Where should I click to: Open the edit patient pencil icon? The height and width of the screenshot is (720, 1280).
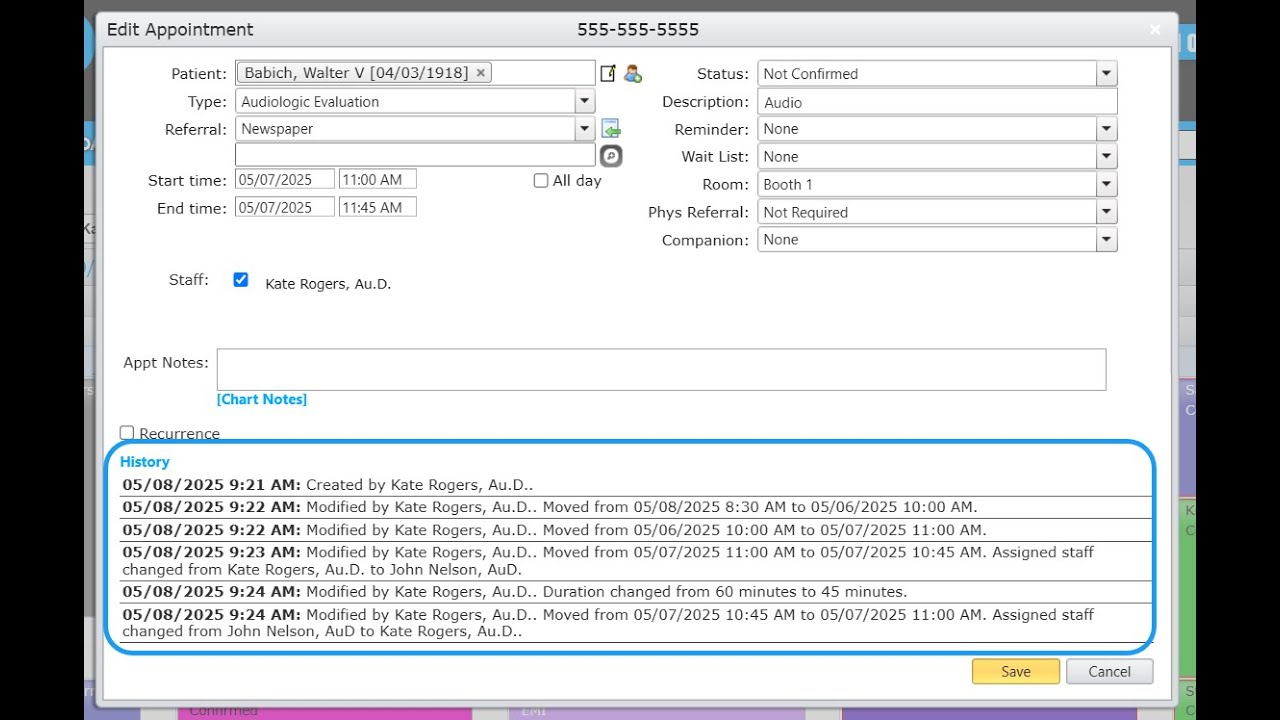click(x=608, y=73)
